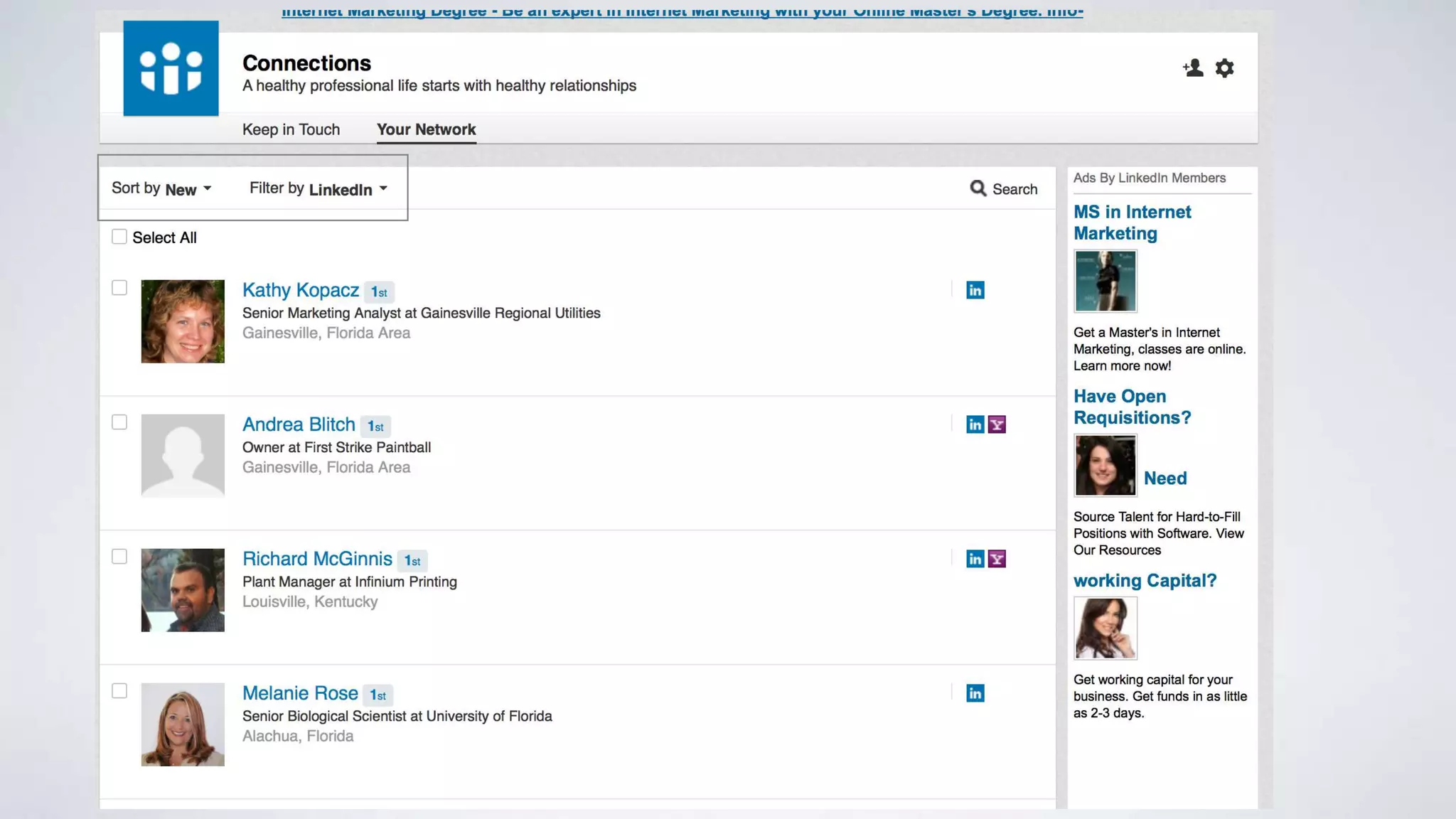This screenshot has width=1456, height=819.
Task: Select the Your Network tab
Action: tap(426, 129)
